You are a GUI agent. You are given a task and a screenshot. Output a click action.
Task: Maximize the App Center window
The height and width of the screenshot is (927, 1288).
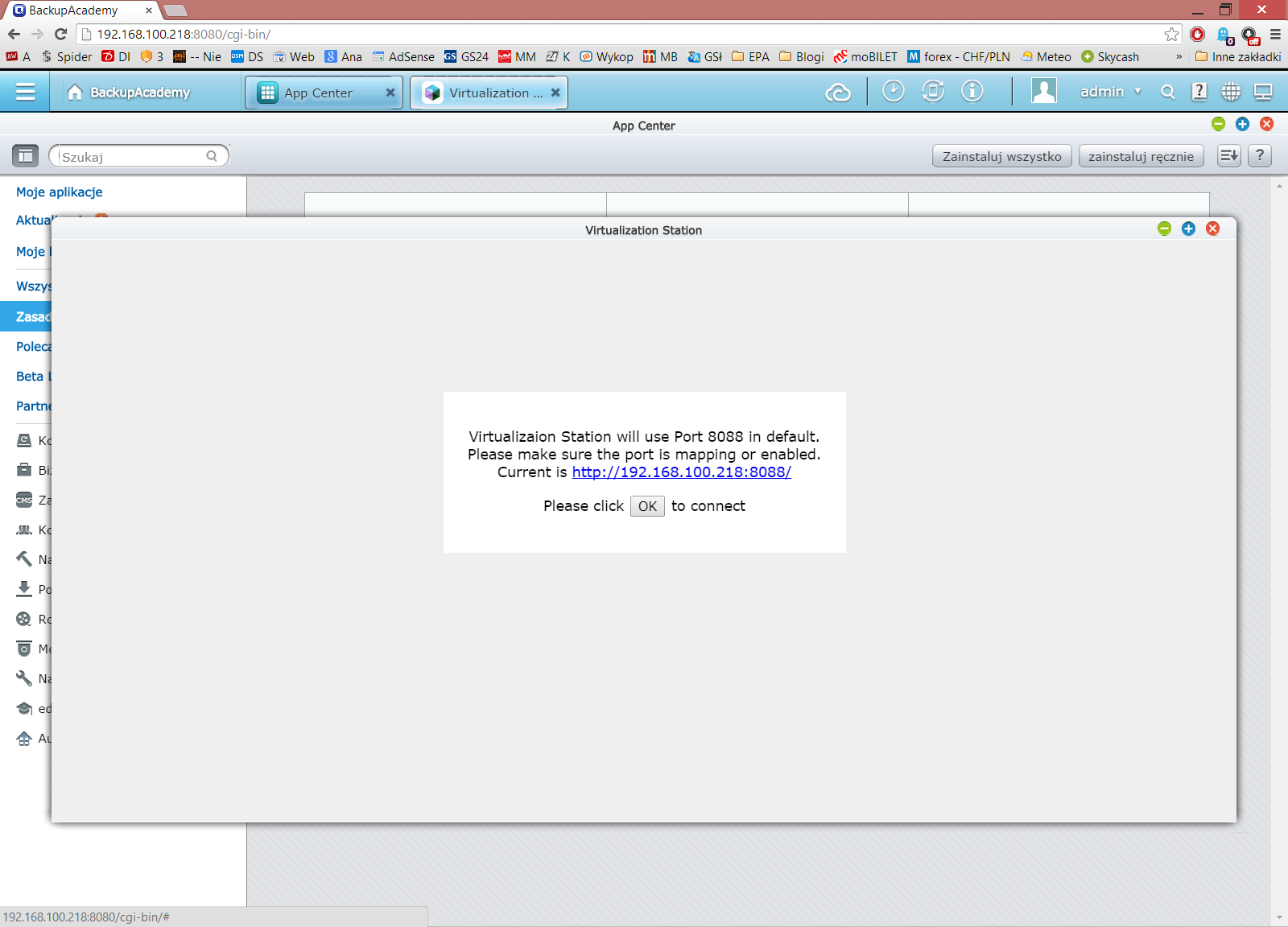pyautogui.click(x=1242, y=123)
